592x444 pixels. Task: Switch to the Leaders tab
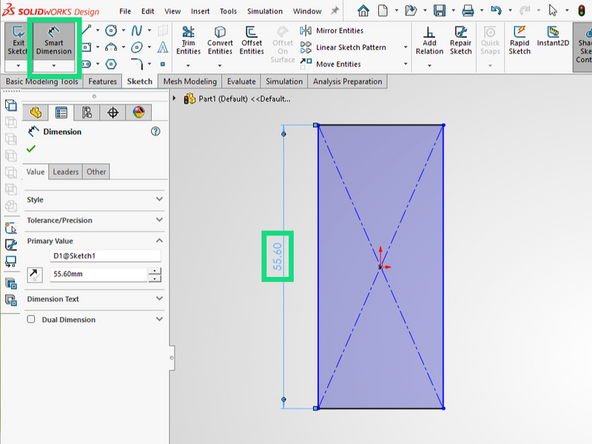66,172
